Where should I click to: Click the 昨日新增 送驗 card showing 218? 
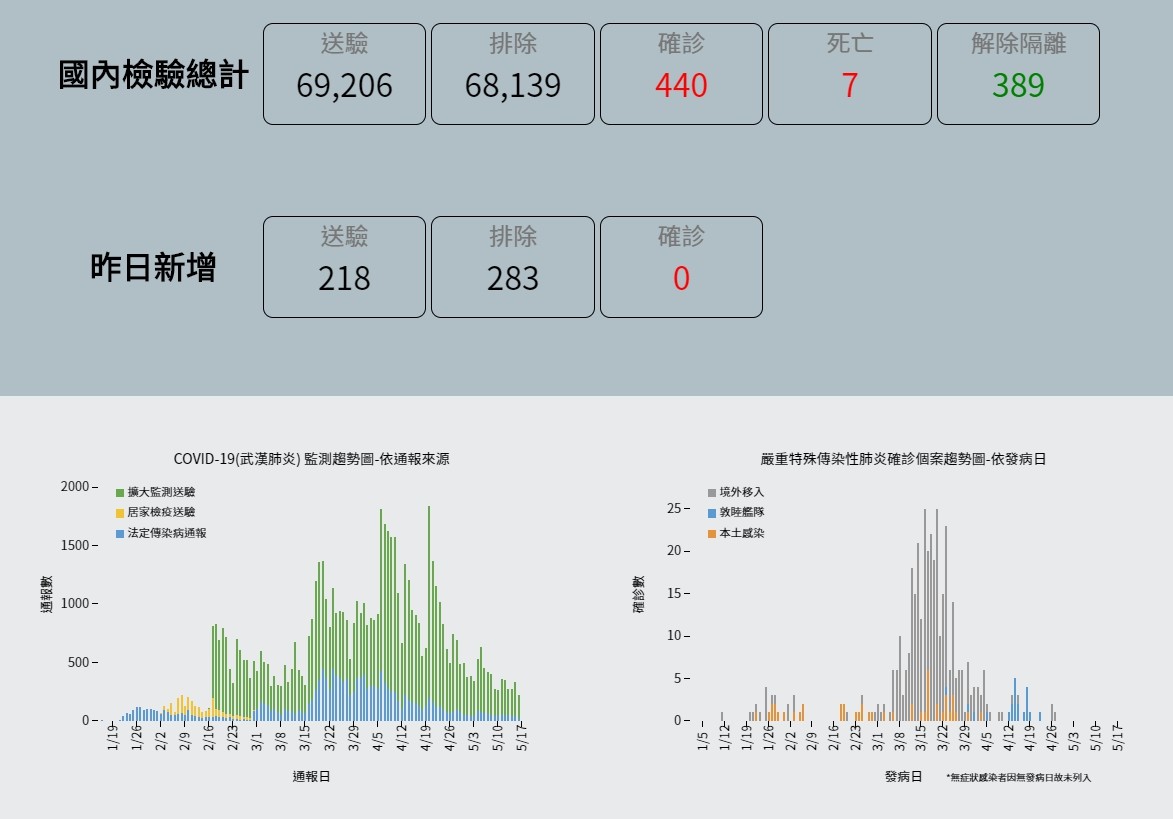344,266
